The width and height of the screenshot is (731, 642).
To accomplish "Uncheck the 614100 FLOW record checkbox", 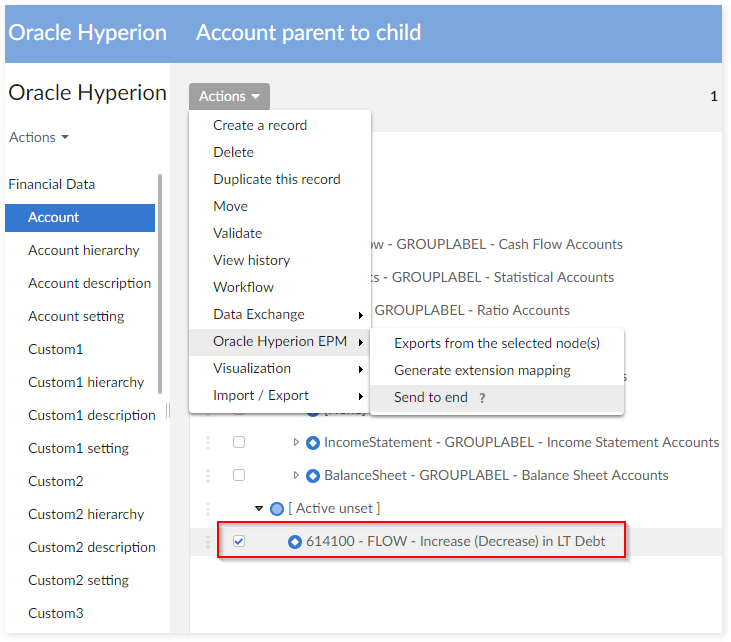I will [x=239, y=542].
